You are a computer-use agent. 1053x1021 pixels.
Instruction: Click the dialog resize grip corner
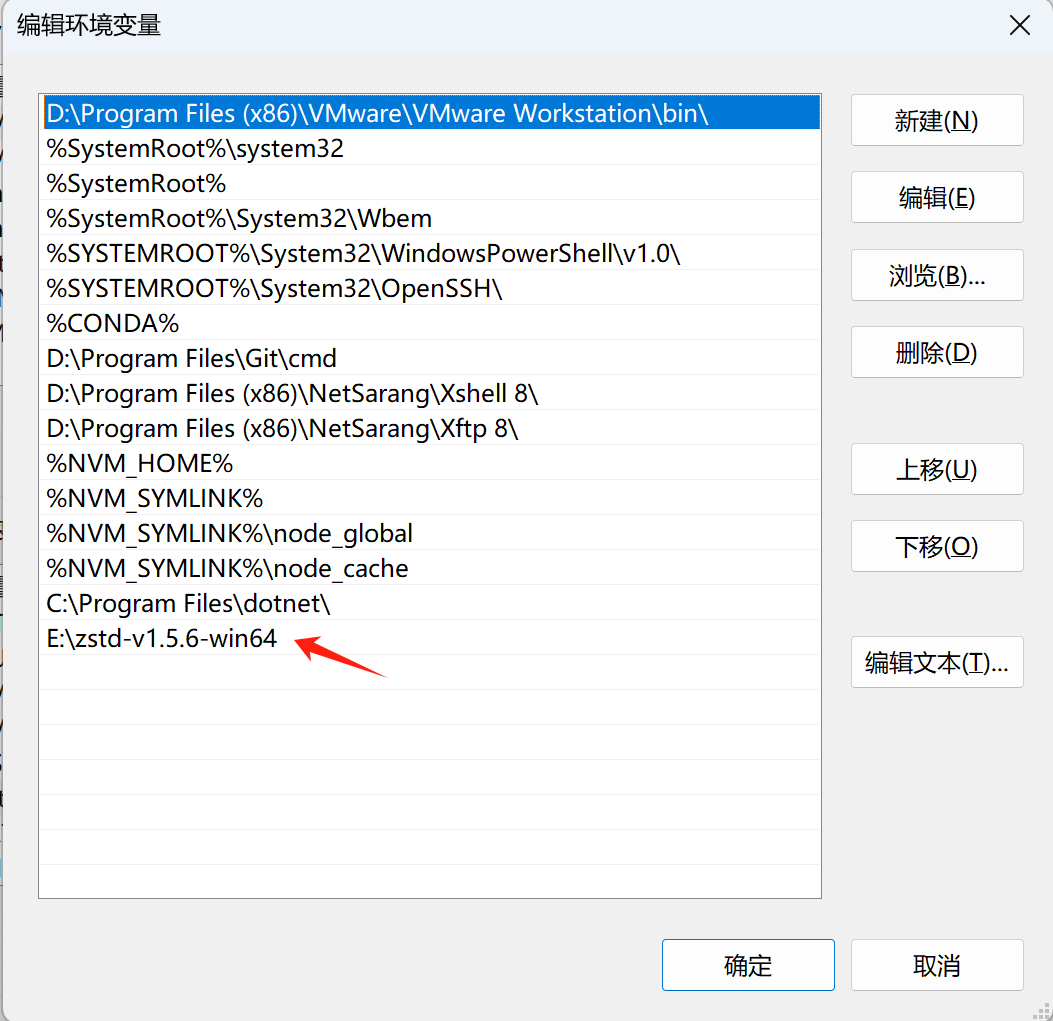pyautogui.click(x=1042, y=1011)
